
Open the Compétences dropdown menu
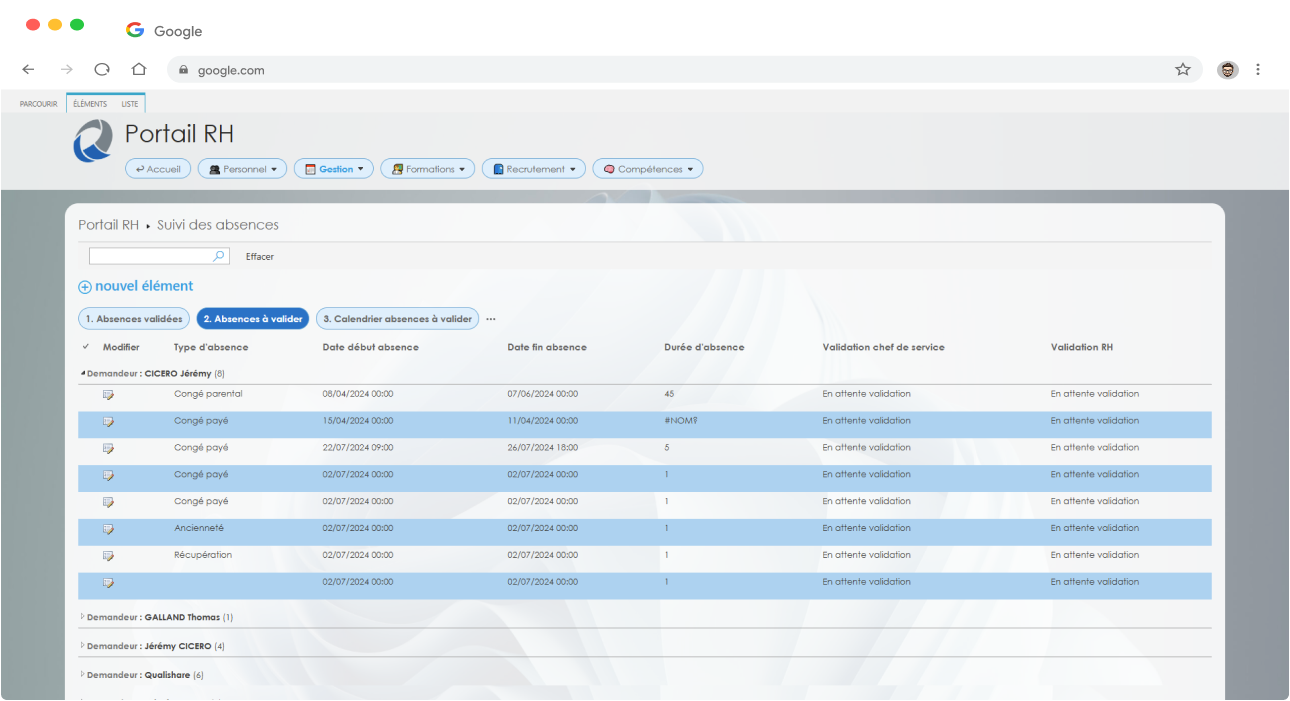pos(648,169)
